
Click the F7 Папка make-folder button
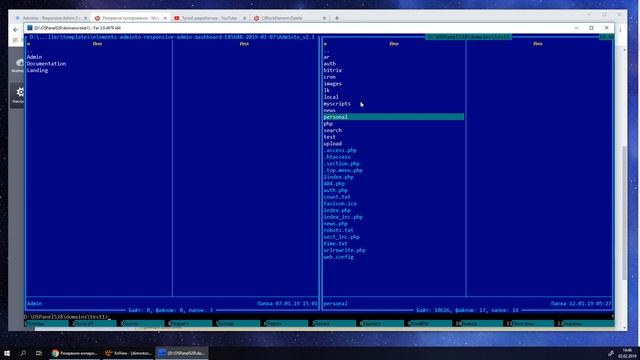click(333, 323)
